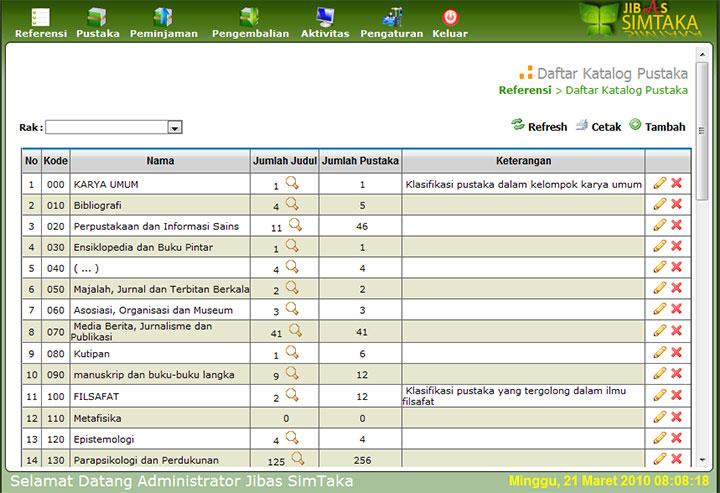View titles of KARYA UMUM via magnifier
This screenshot has height=493, width=720.
coord(292,183)
